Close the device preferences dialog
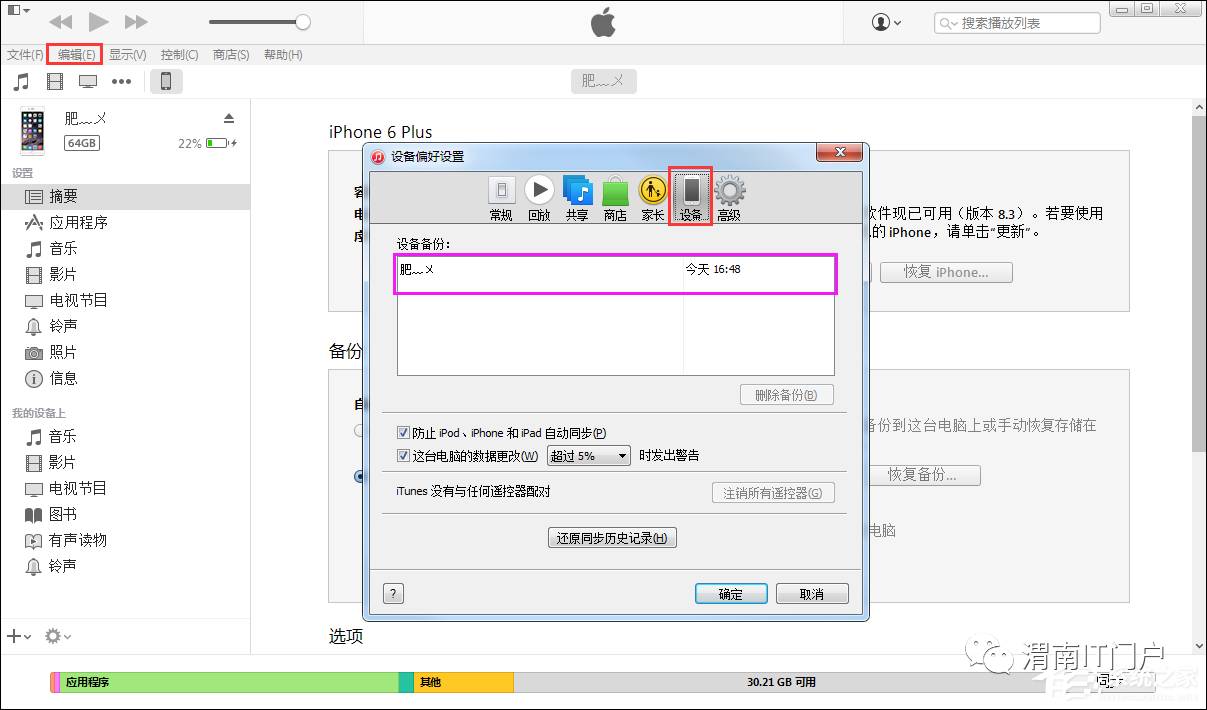The image size is (1207, 710). click(x=839, y=153)
